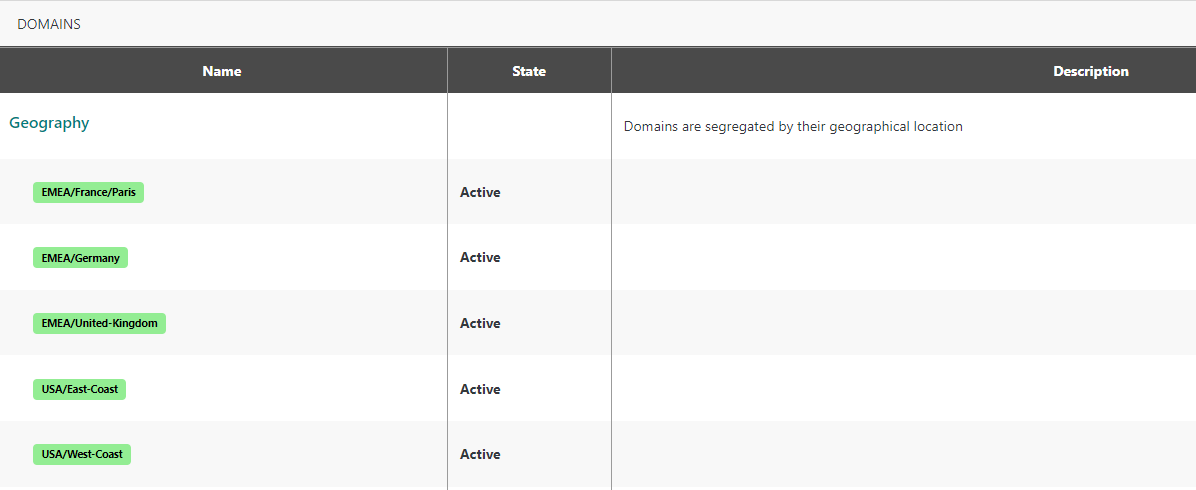
Task: Click the Geography description text
Action: [x=793, y=127]
